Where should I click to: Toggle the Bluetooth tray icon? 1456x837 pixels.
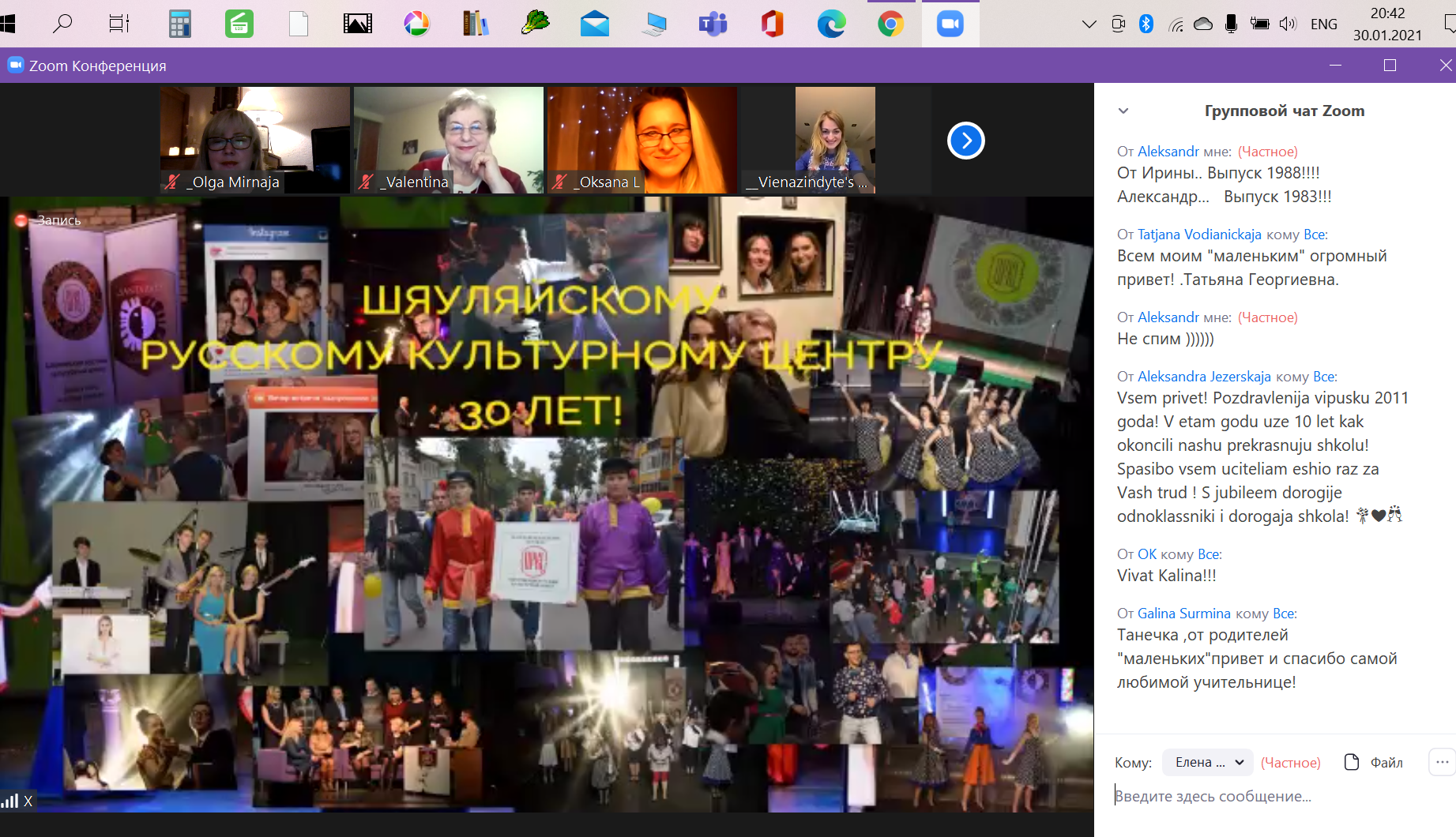click(1146, 24)
